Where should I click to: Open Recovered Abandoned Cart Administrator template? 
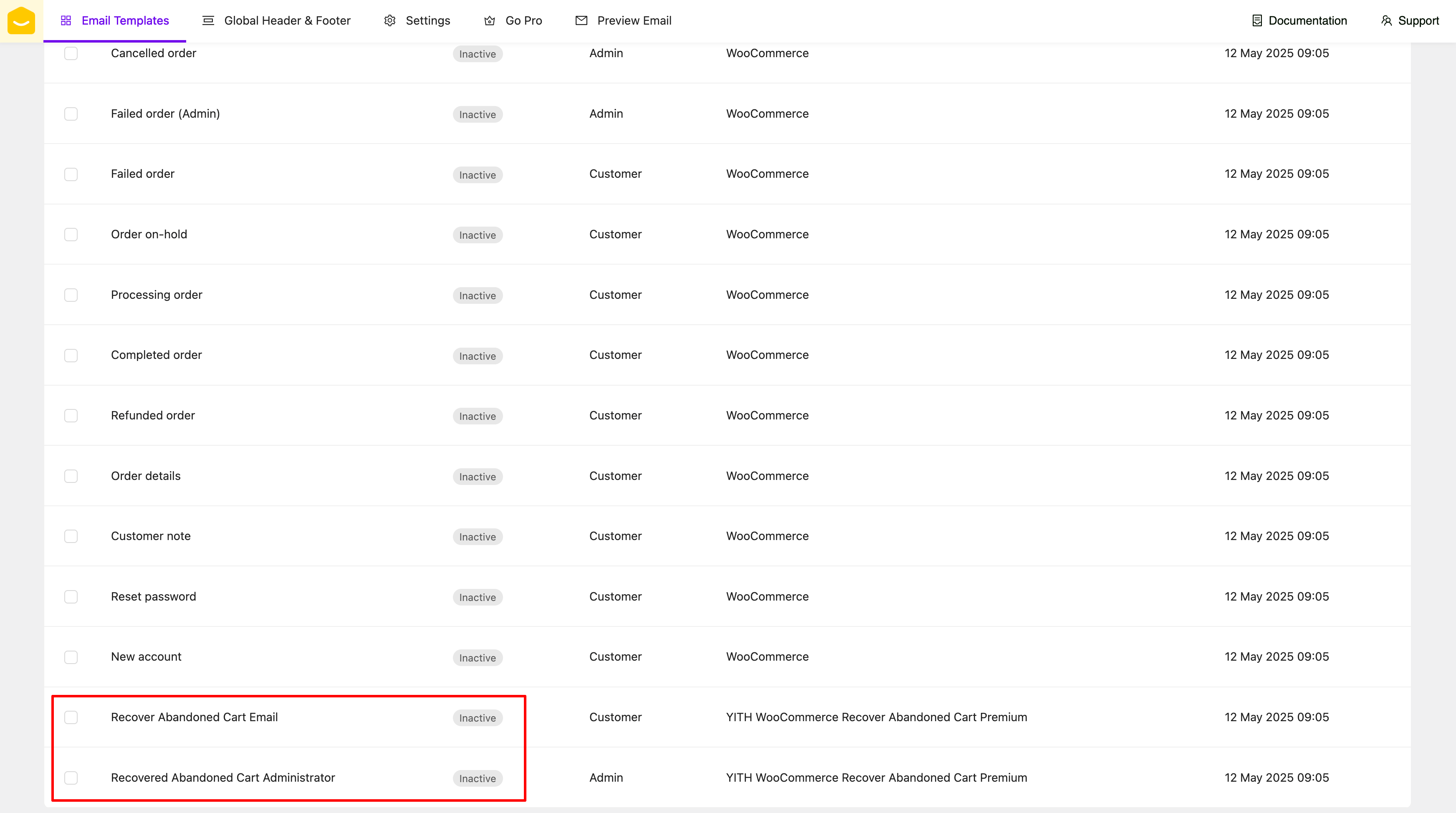222,778
